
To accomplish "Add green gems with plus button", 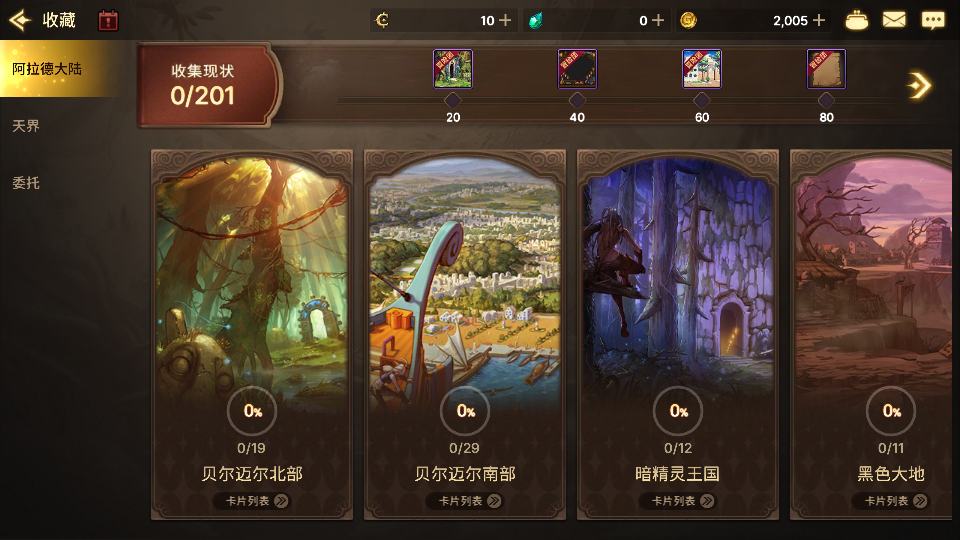I will click(658, 21).
